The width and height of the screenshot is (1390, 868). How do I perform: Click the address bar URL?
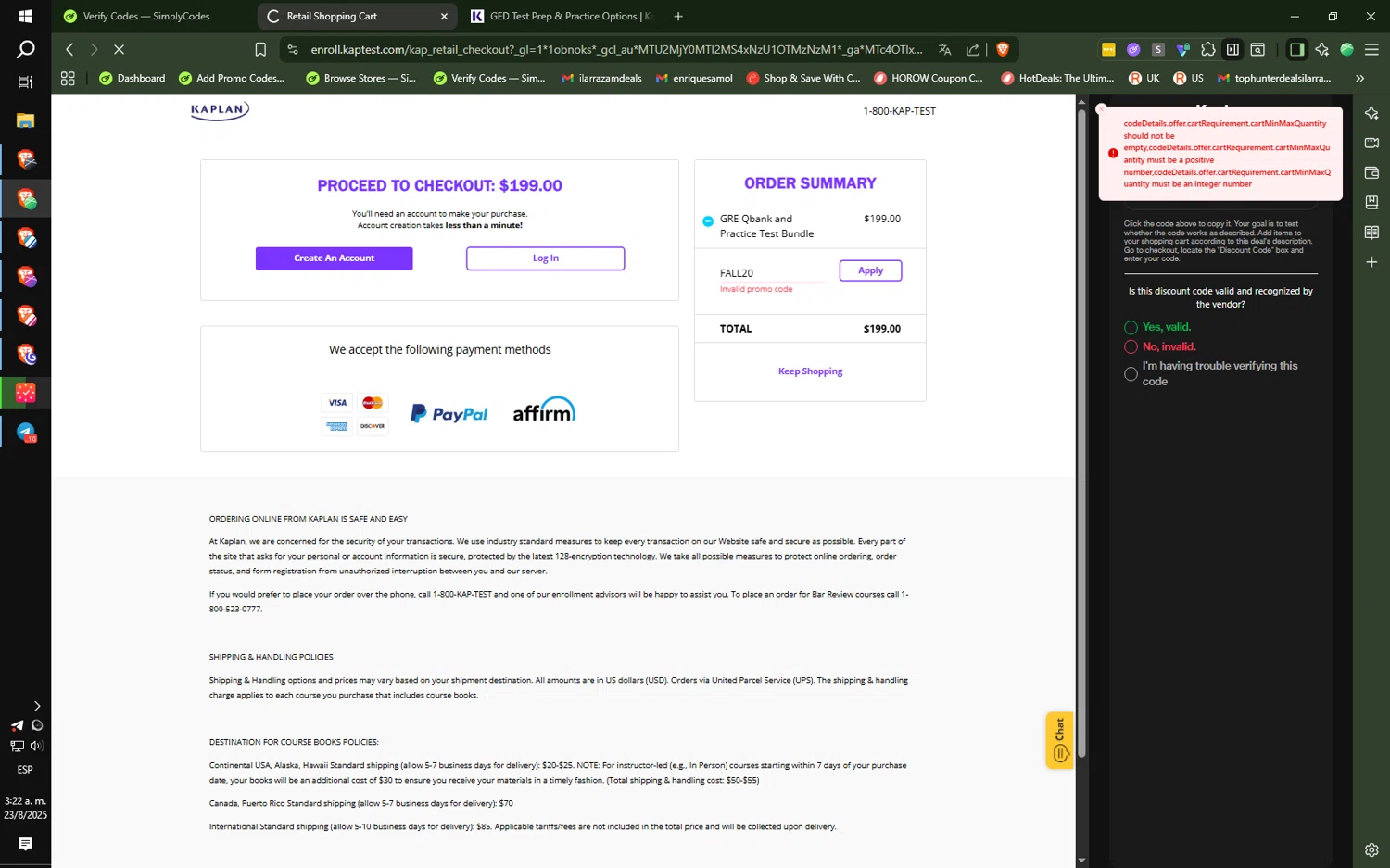(616, 49)
